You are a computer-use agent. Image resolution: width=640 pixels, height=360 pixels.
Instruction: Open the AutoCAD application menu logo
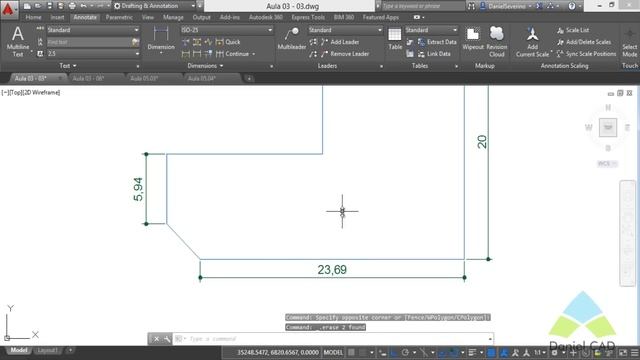(x=8, y=9)
